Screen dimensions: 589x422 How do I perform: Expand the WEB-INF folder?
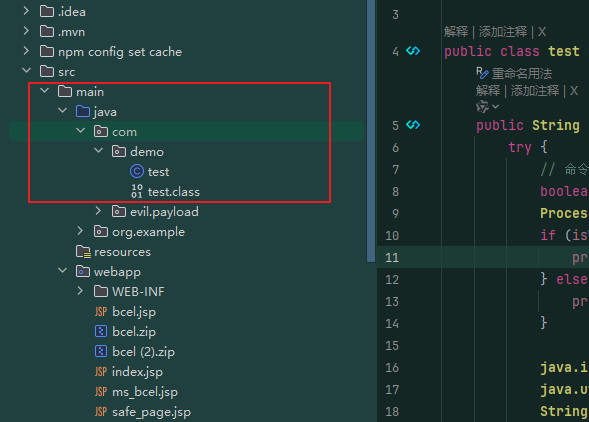[x=80, y=291]
